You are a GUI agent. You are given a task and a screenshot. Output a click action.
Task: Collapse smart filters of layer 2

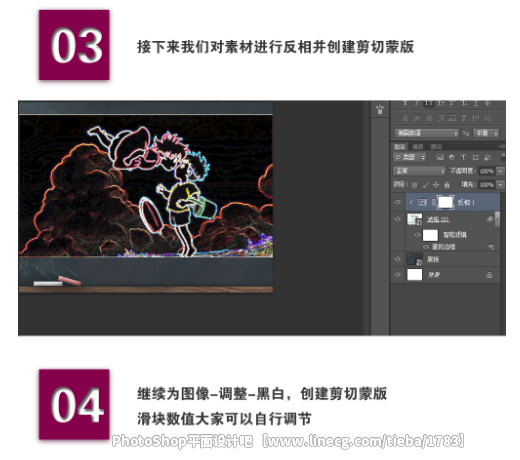497,219
